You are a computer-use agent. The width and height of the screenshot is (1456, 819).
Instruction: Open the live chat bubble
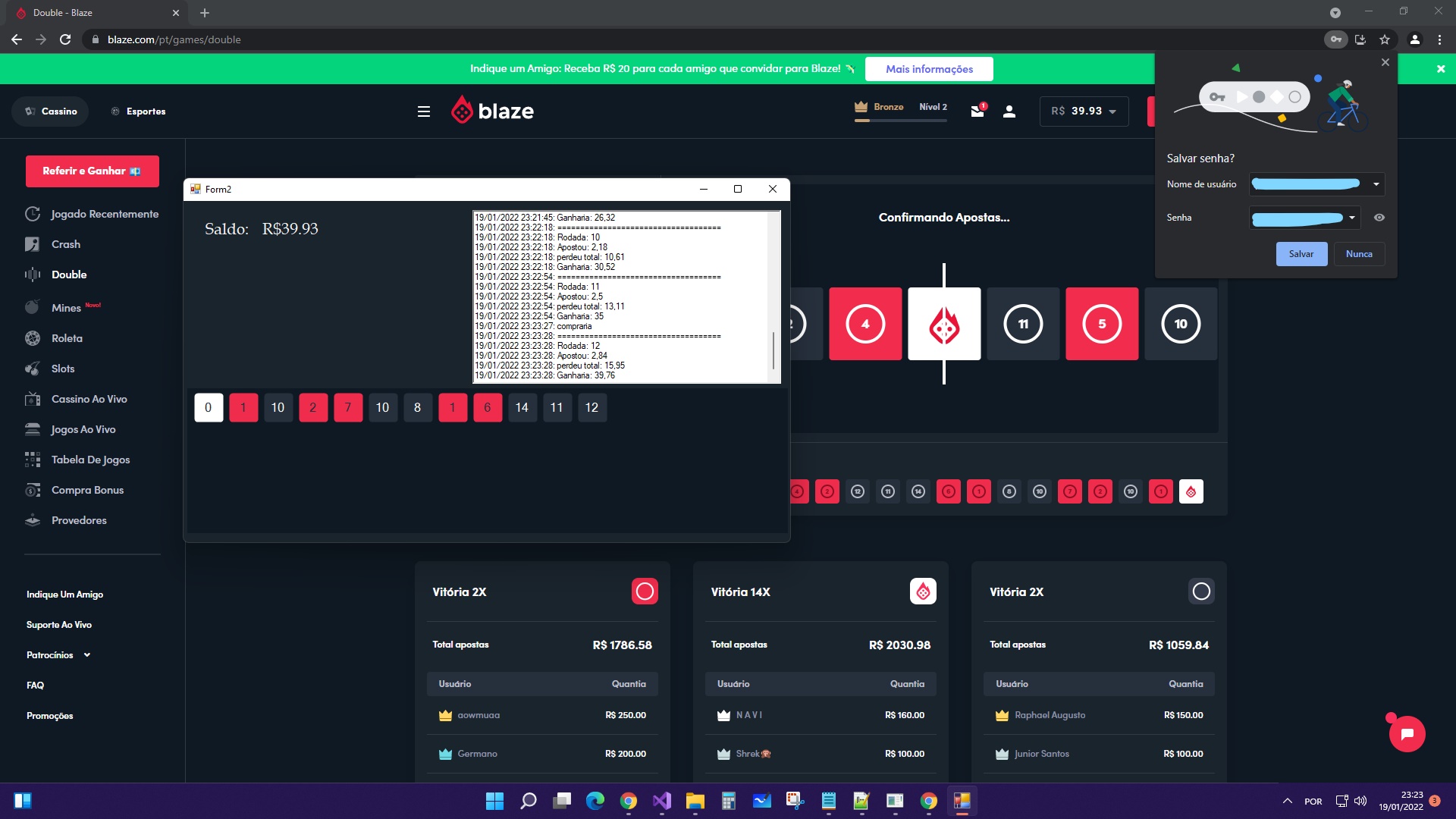(1407, 733)
